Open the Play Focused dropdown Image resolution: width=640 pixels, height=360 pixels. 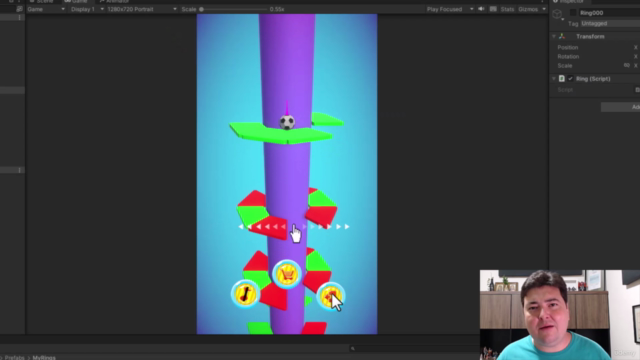coord(450,9)
